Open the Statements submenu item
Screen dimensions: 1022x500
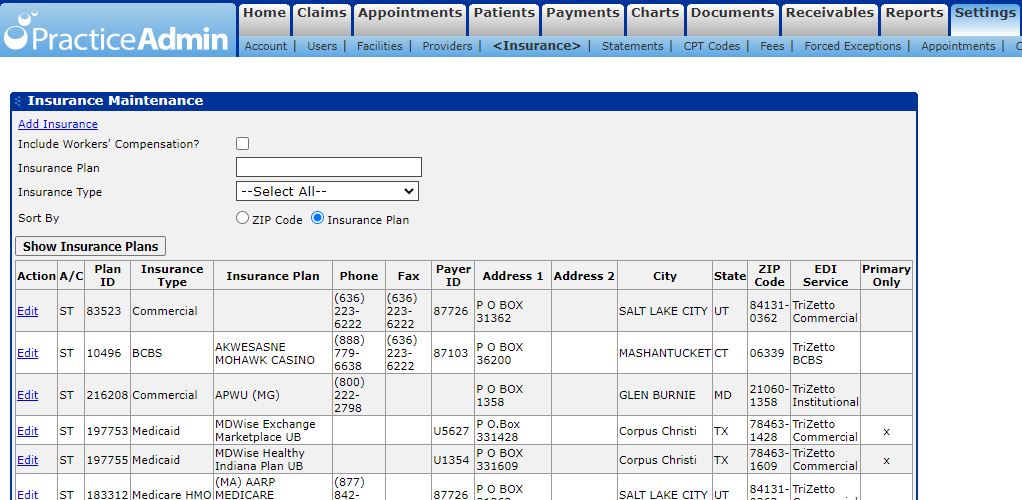(632, 46)
